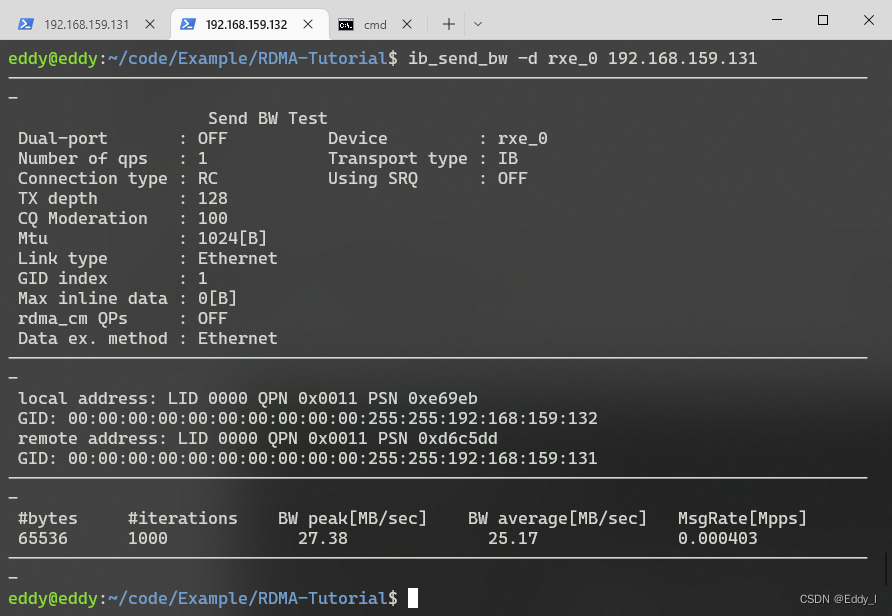Close the cmd tab
Image resolution: width=892 pixels, height=616 pixels.
(407, 24)
